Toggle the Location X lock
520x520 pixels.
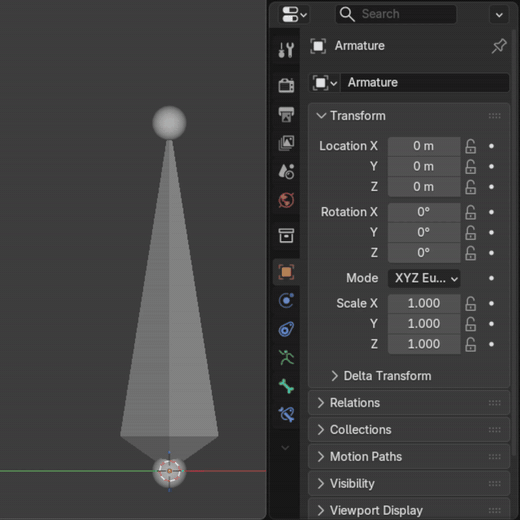(470, 146)
